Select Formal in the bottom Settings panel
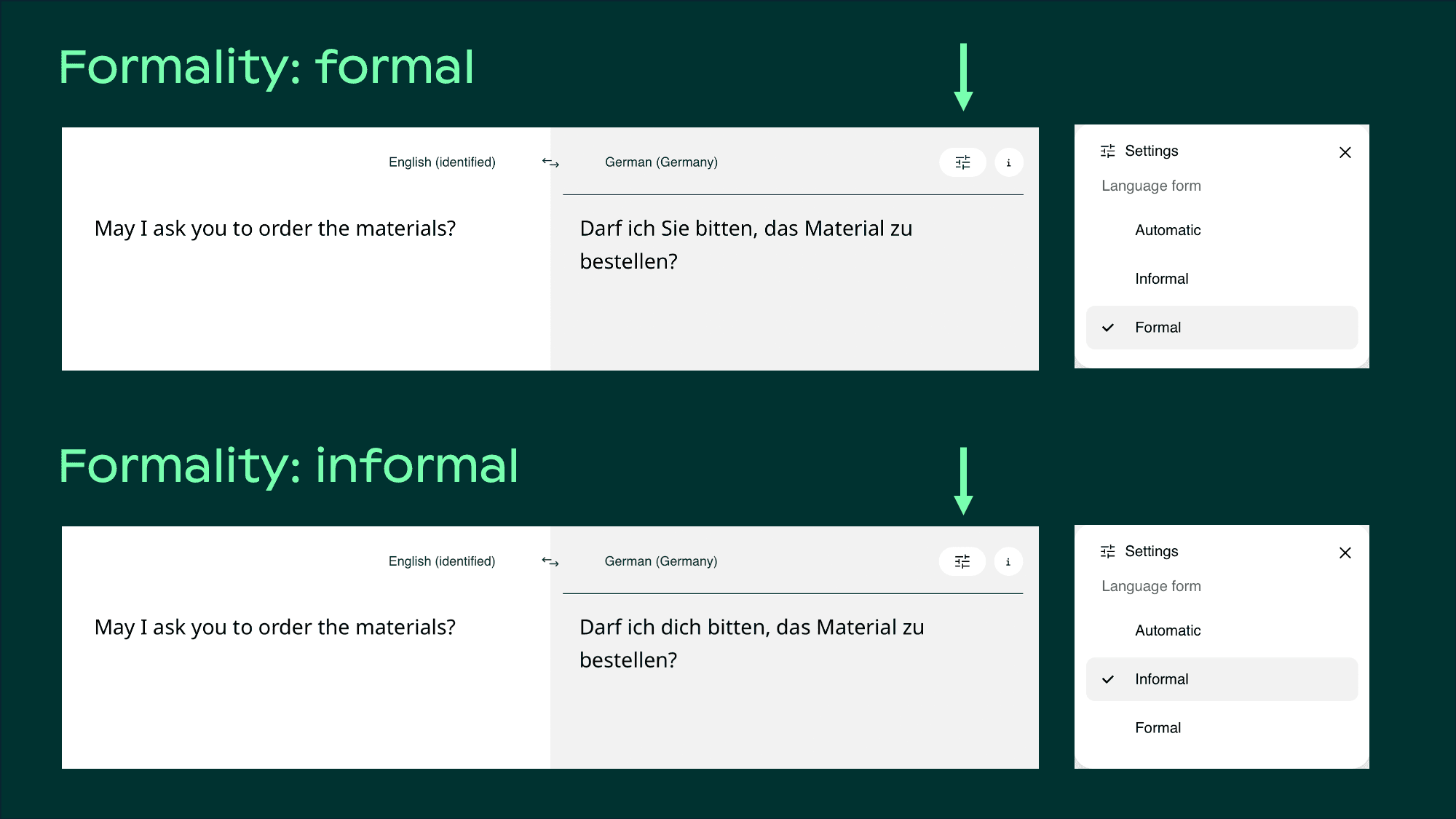1456x819 pixels. 1158,727
